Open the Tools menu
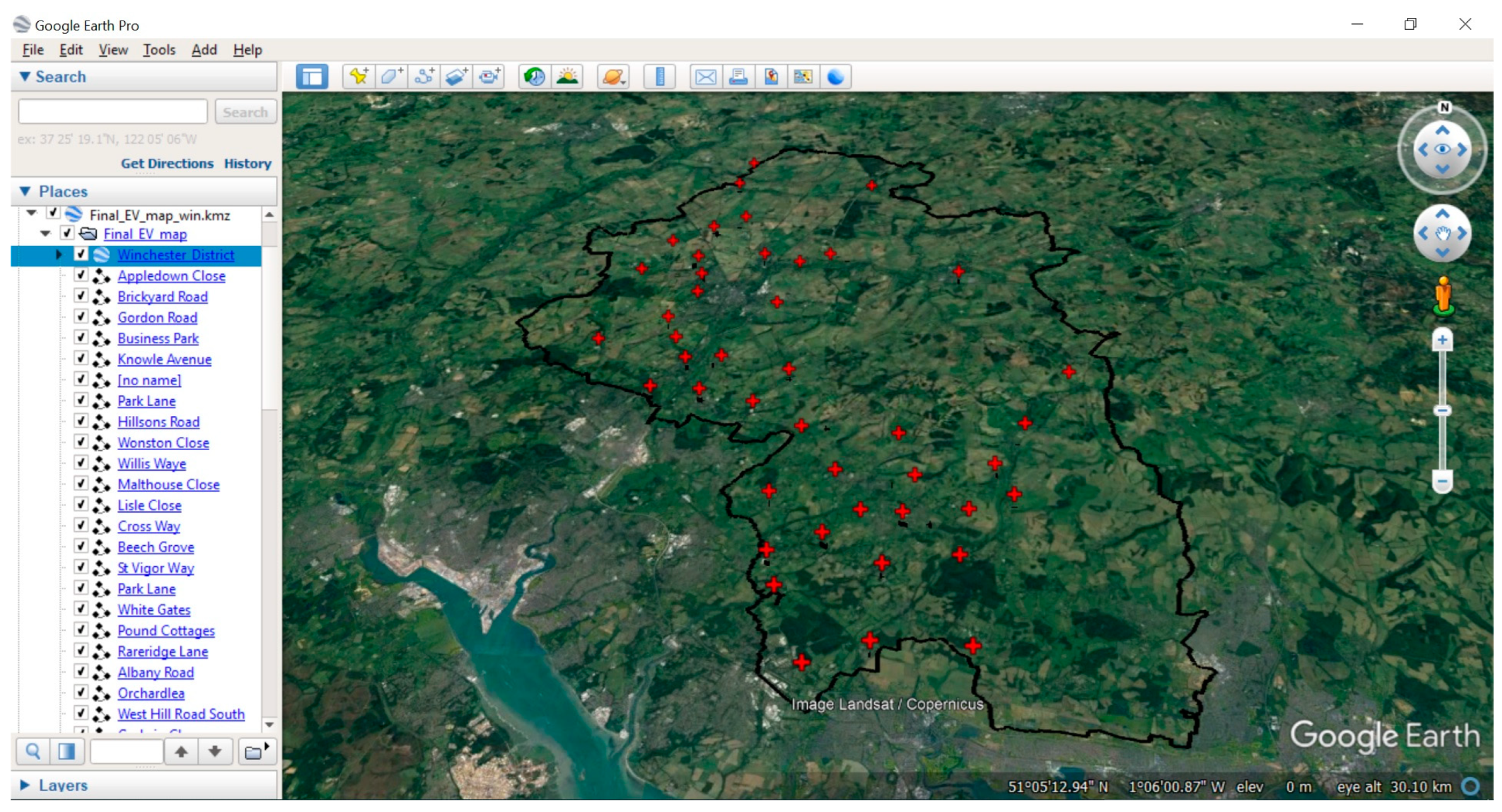Viewport: 1502px width, 812px height. (159, 50)
